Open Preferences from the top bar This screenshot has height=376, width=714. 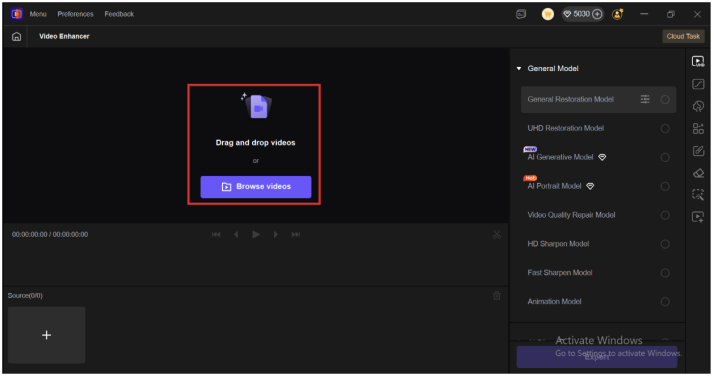click(x=75, y=14)
